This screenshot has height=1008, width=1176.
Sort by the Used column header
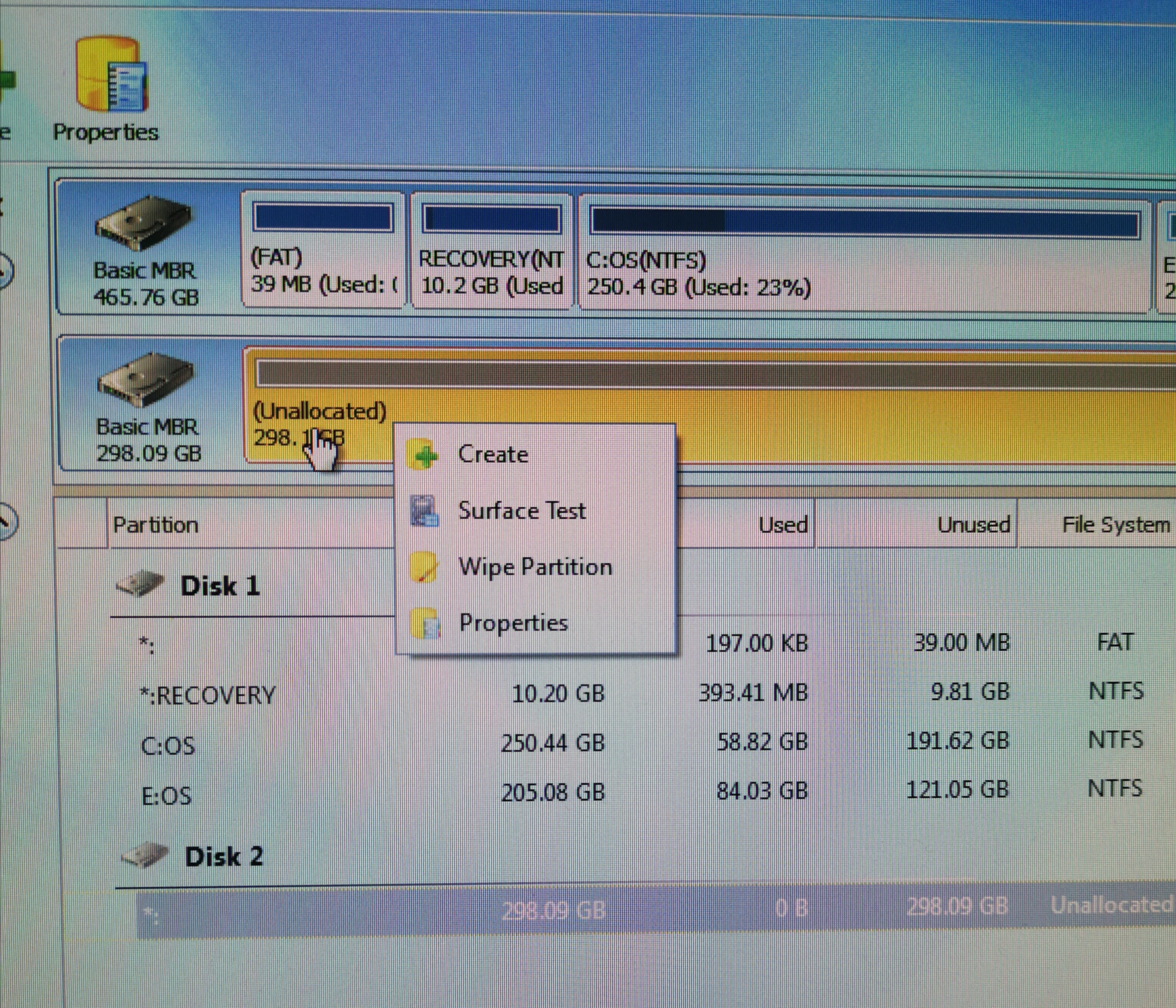tap(783, 524)
